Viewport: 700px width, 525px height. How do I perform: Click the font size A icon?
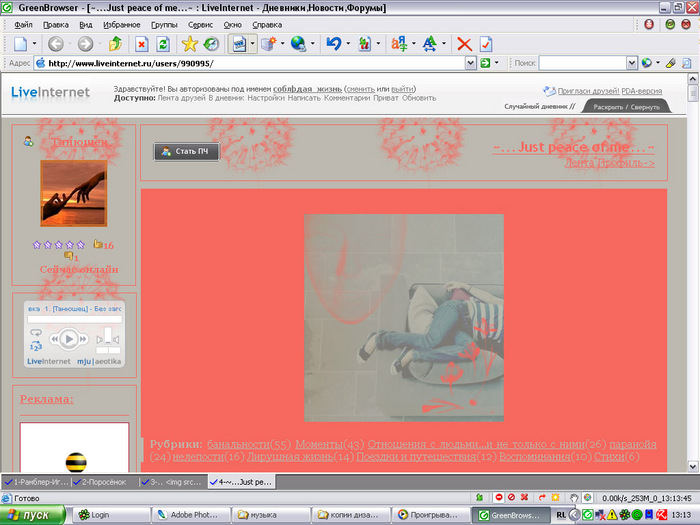(x=429, y=44)
